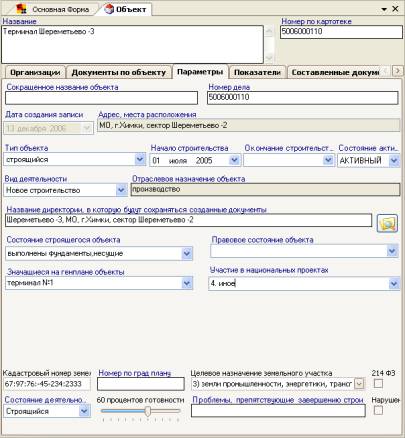Viewport: 405px width, 438px height.
Task: Toggle the Нарушен checkbox
Action: 378,410
